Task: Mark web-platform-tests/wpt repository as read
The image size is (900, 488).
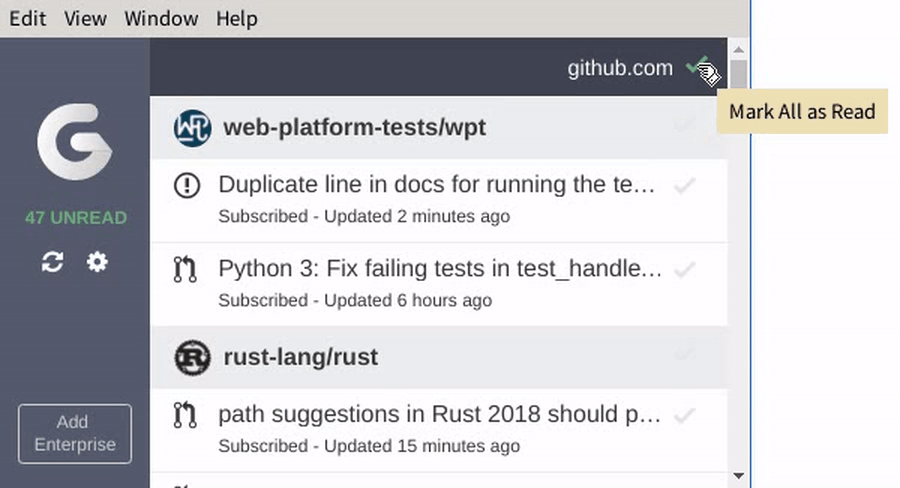Action: (685, 123)
